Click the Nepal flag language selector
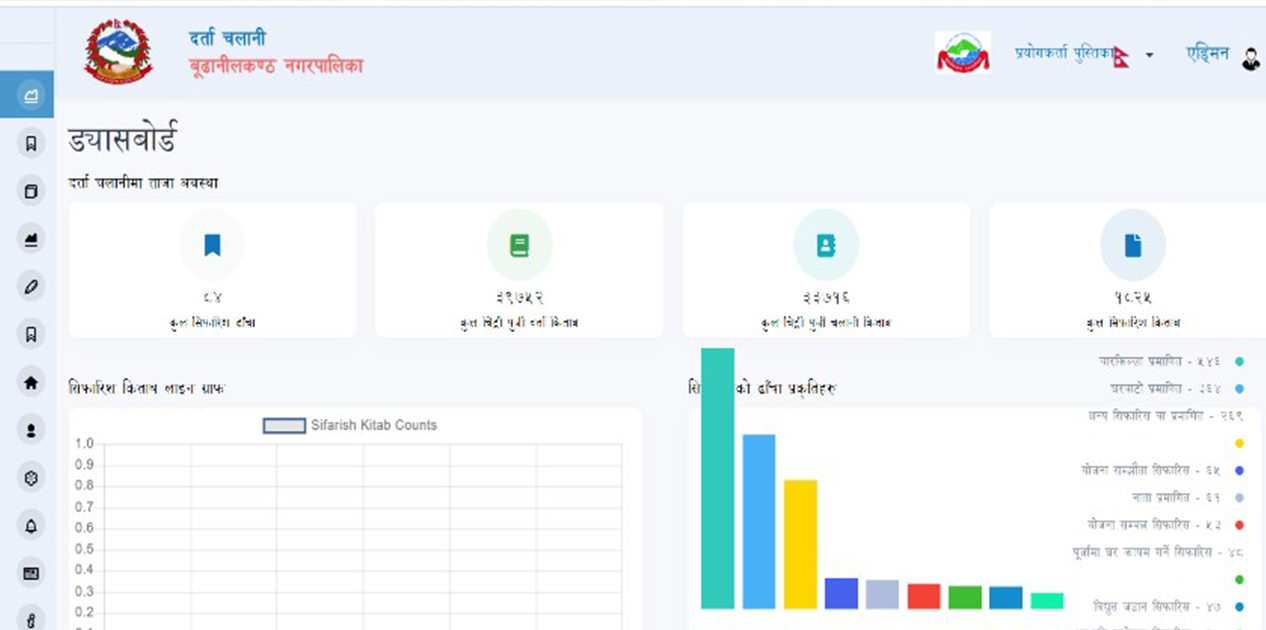Viewport: 1266px width, 630px height. tap(1121, 55)
